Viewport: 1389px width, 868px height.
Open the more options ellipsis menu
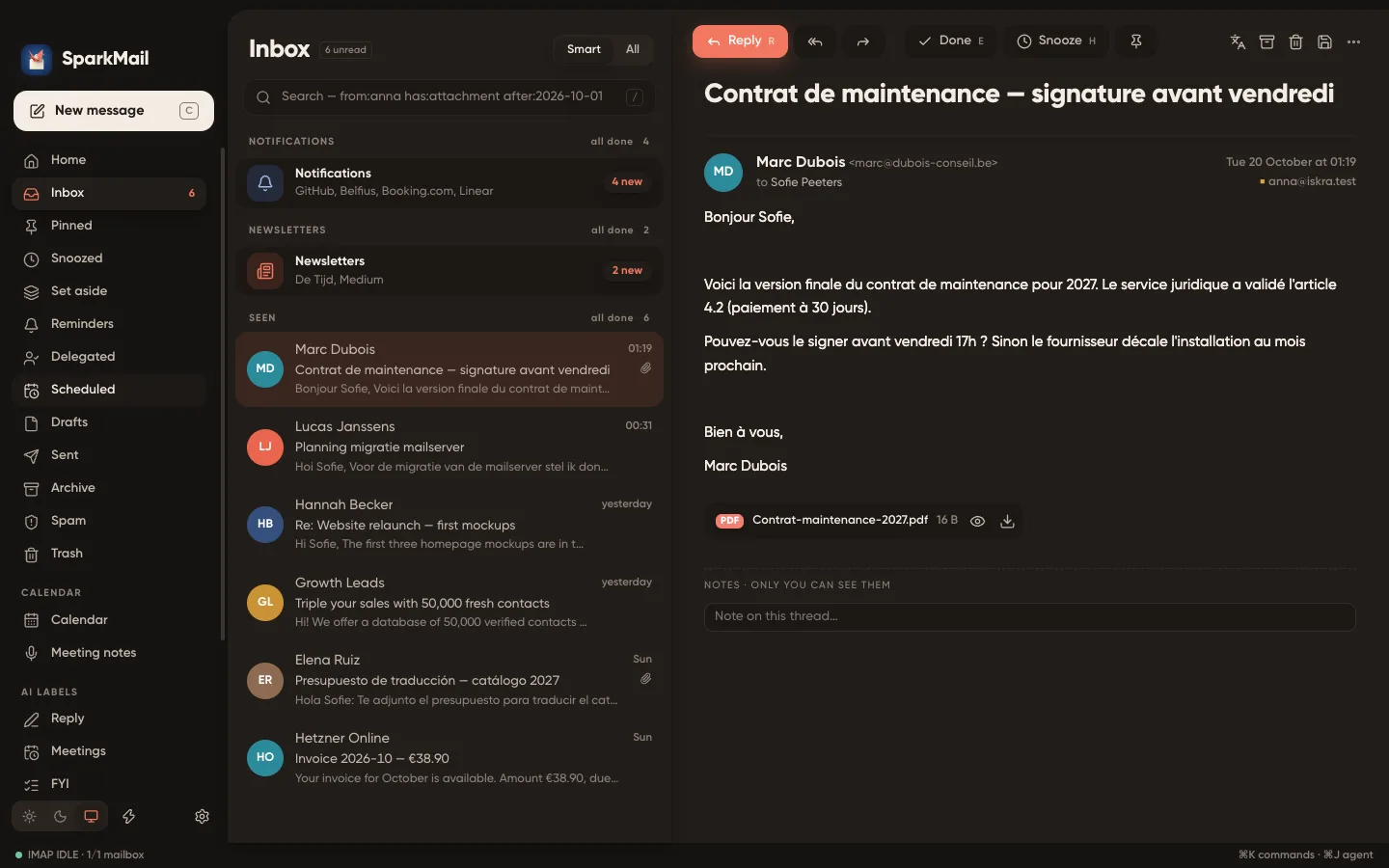[1353, 41]
